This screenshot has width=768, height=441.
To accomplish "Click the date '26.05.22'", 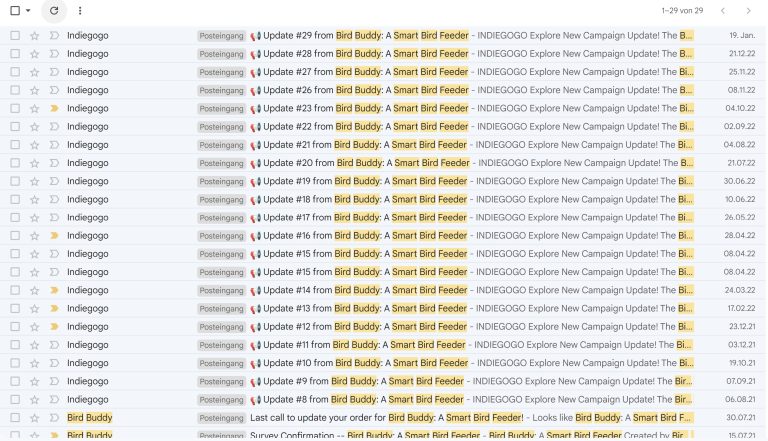I will click(x=740, y=218).
